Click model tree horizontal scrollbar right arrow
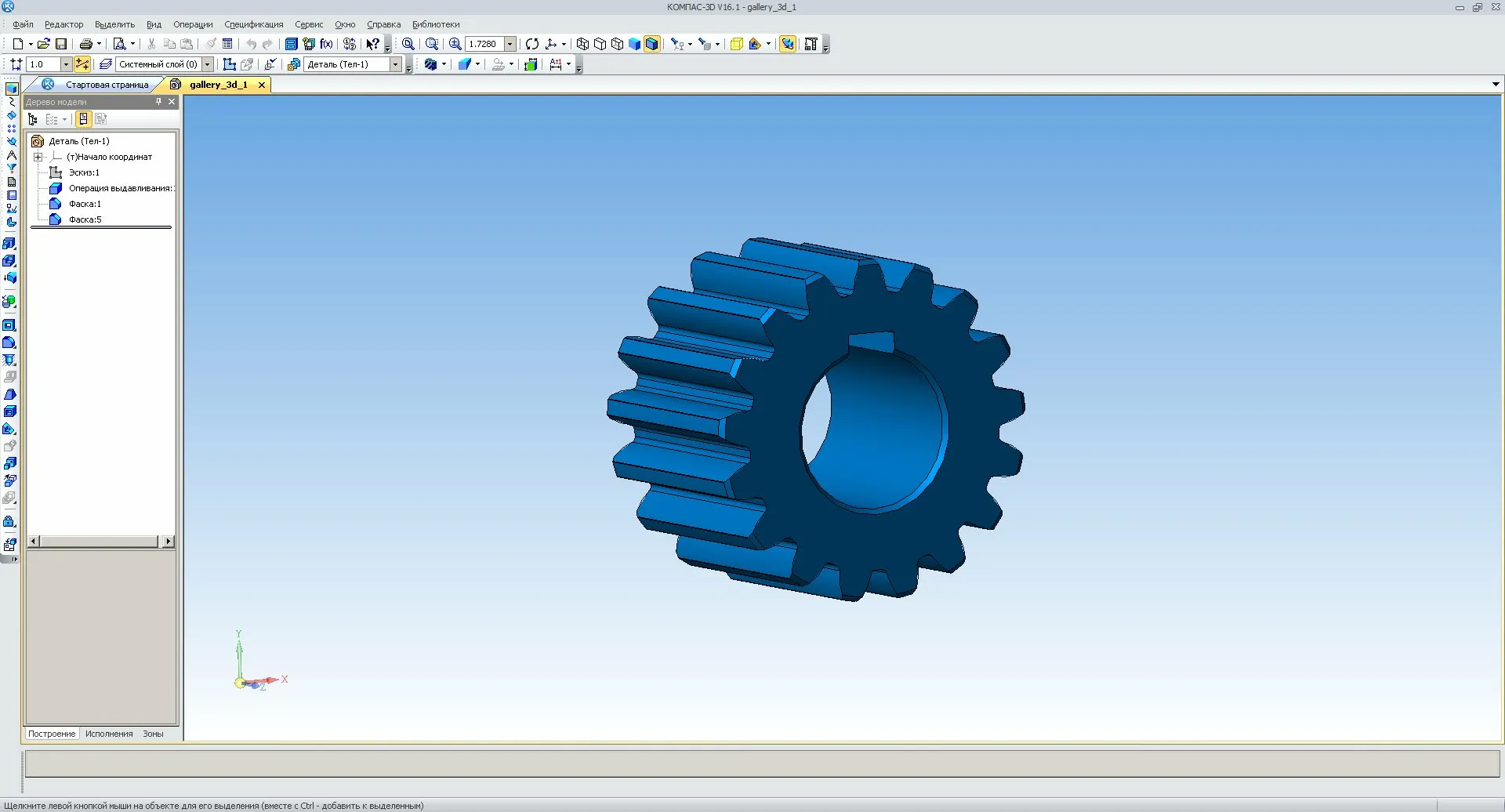This screenshot has height=812, width=1505. (168, 542)
